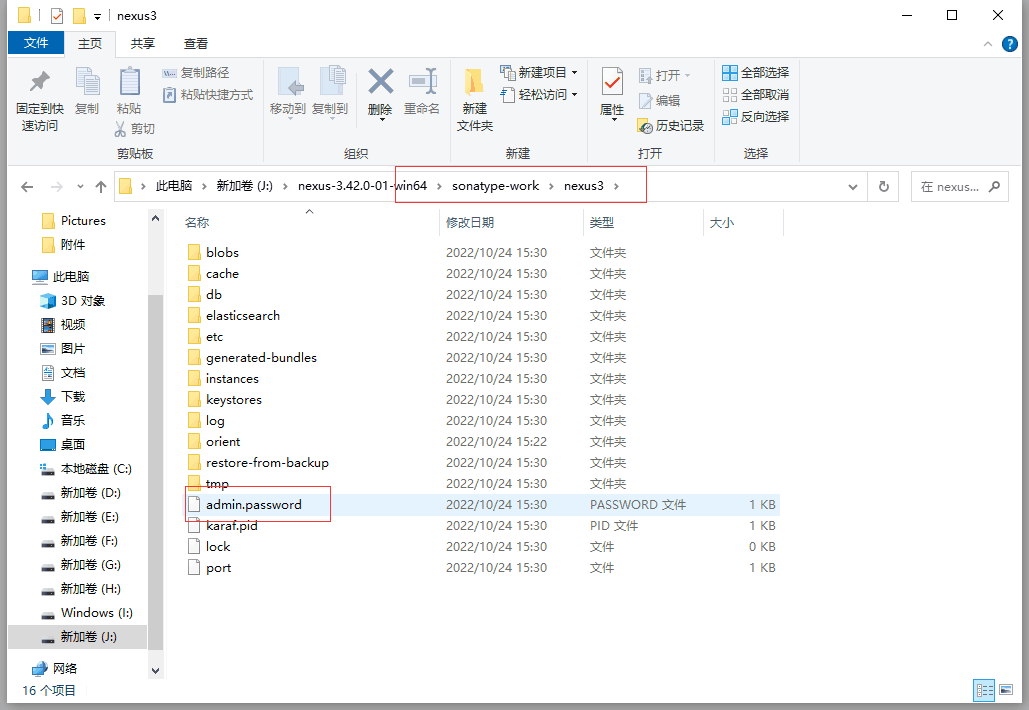The image size is (1029, 710).
Task: Click Edit (编辑) in ribbon
Action: (x=659, y=100)
